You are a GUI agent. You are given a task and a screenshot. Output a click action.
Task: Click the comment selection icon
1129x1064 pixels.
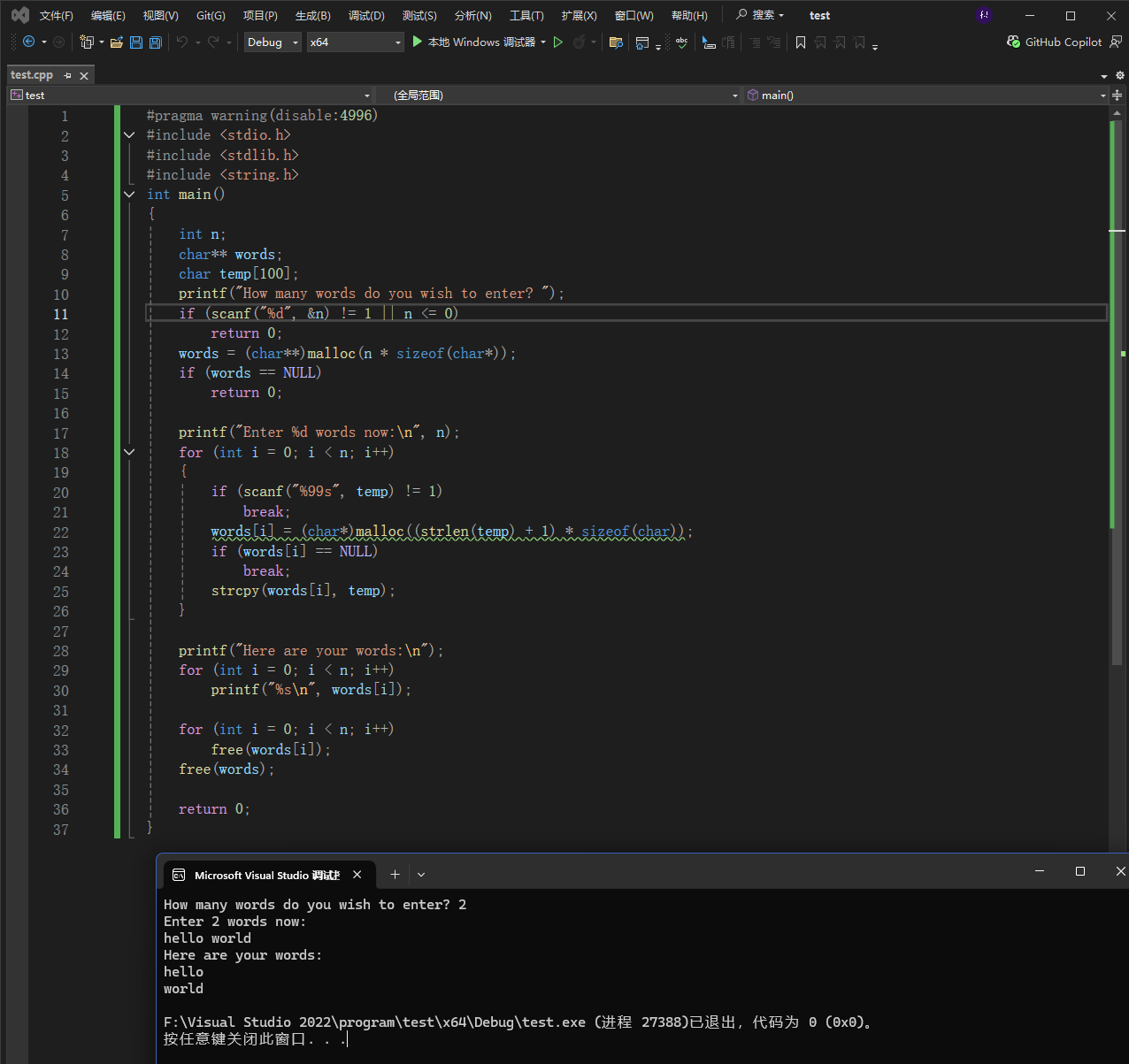[x=709, y=42]
